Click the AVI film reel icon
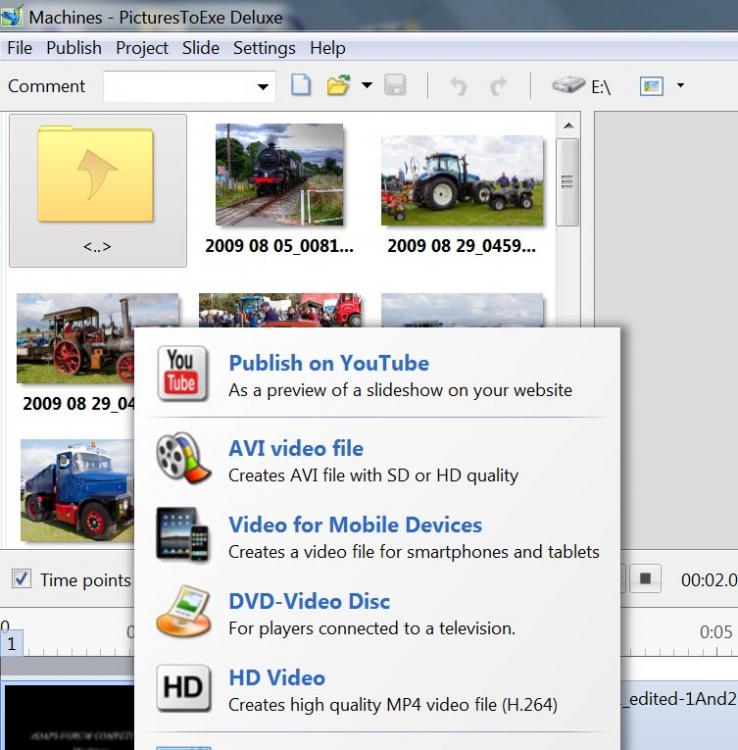 point(183,458)
